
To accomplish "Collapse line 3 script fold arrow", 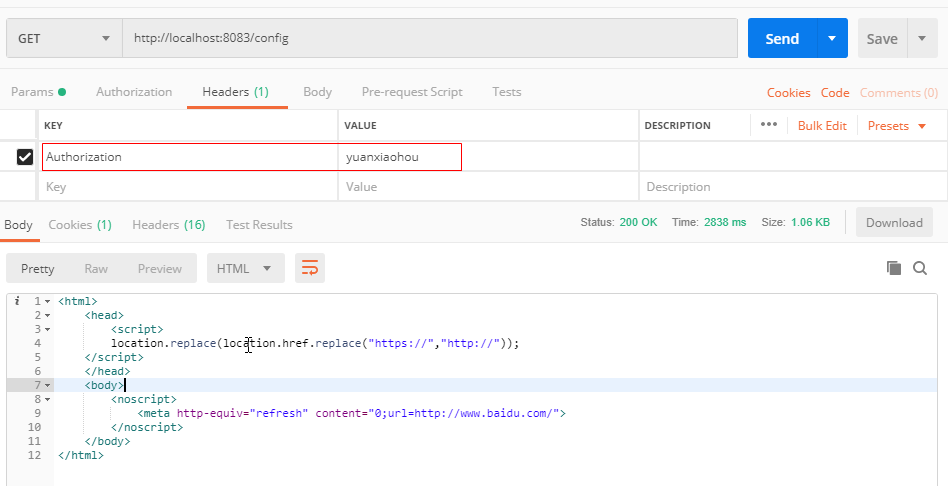I will coord(47,329).
